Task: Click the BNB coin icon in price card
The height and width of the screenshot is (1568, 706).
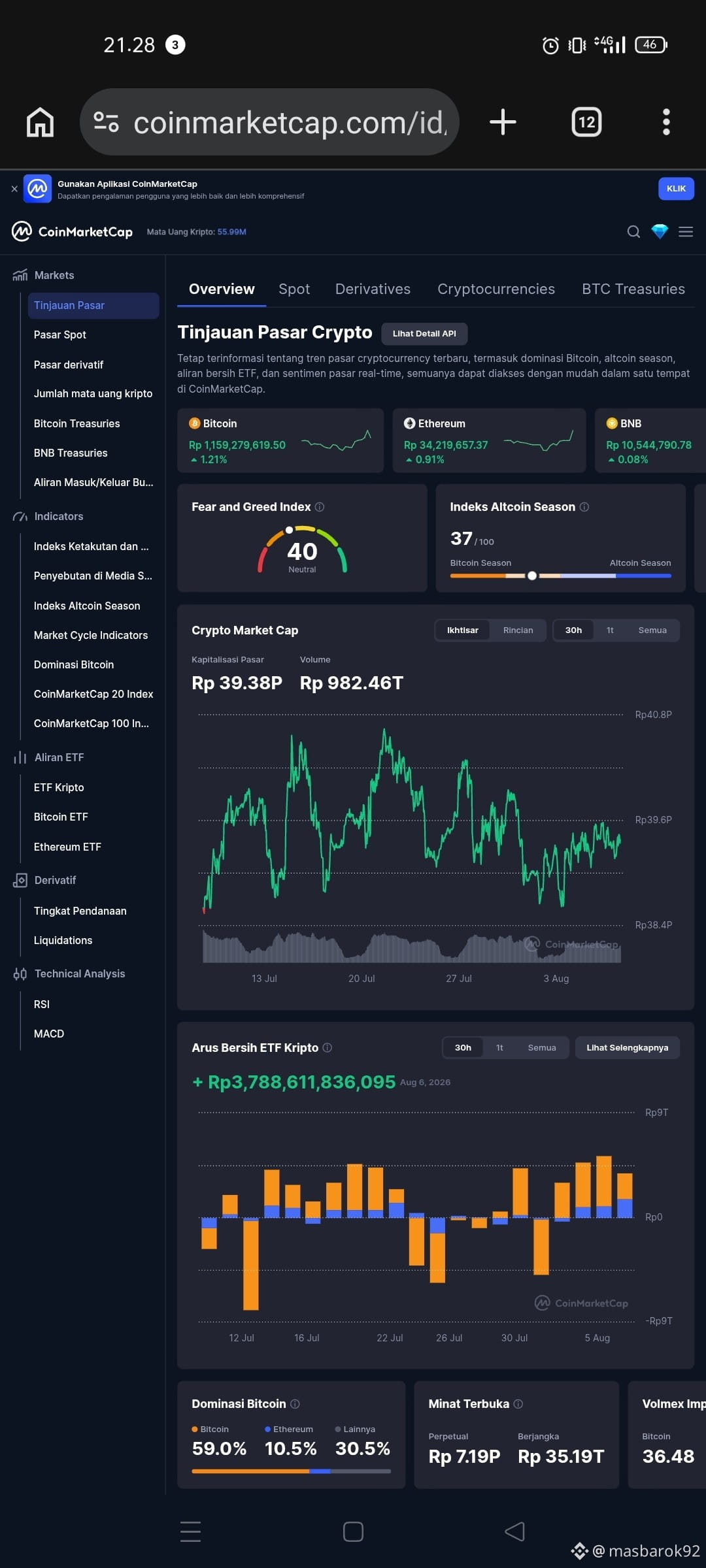Action: tap(612, 423)
